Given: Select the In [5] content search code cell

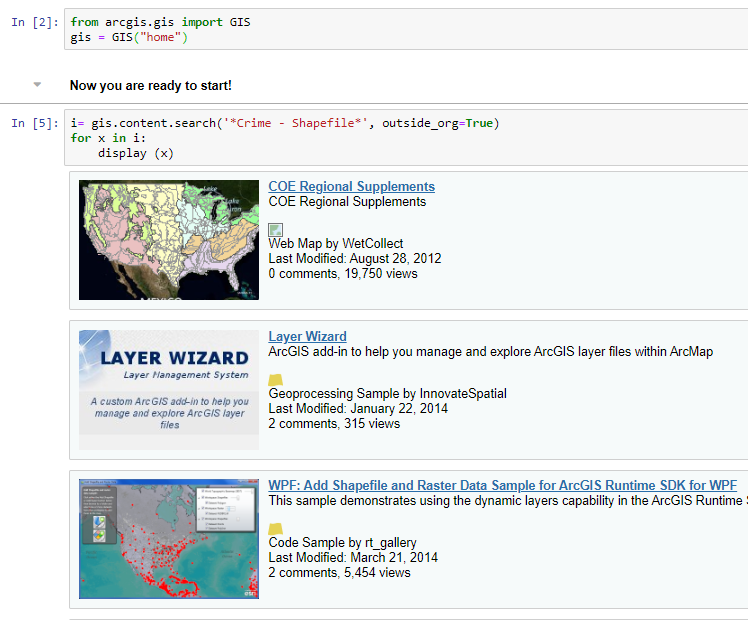Looking at the screenshot, I should pyautogui.click(x=406, y=138).
